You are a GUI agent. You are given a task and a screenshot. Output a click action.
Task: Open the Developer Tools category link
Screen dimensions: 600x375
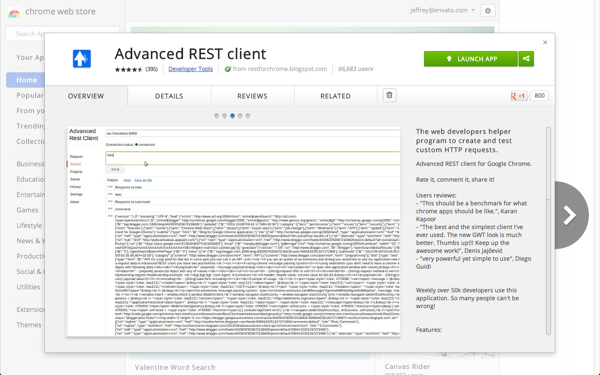pos(191,69)
